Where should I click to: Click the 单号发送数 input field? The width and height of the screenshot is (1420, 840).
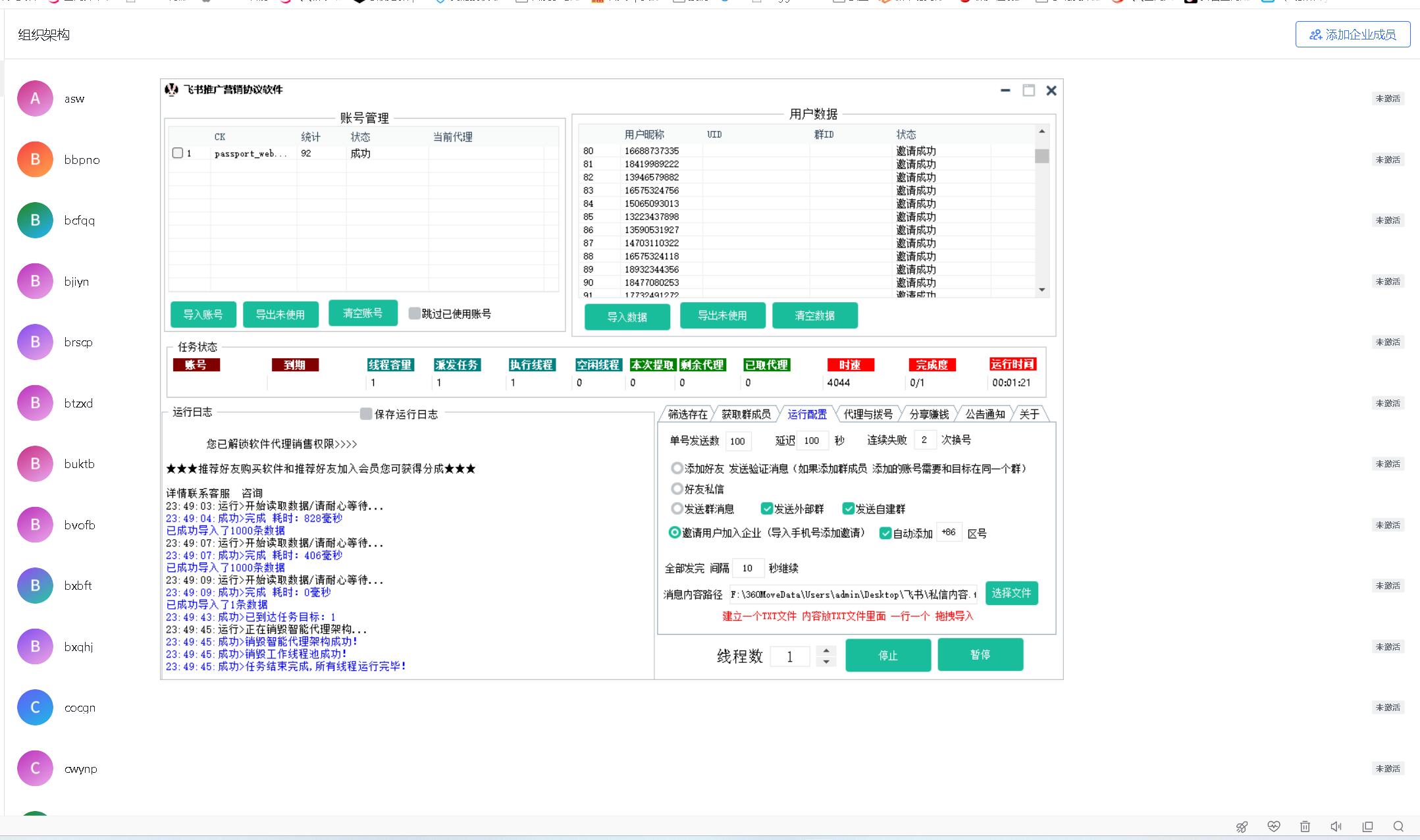(737, 441)
